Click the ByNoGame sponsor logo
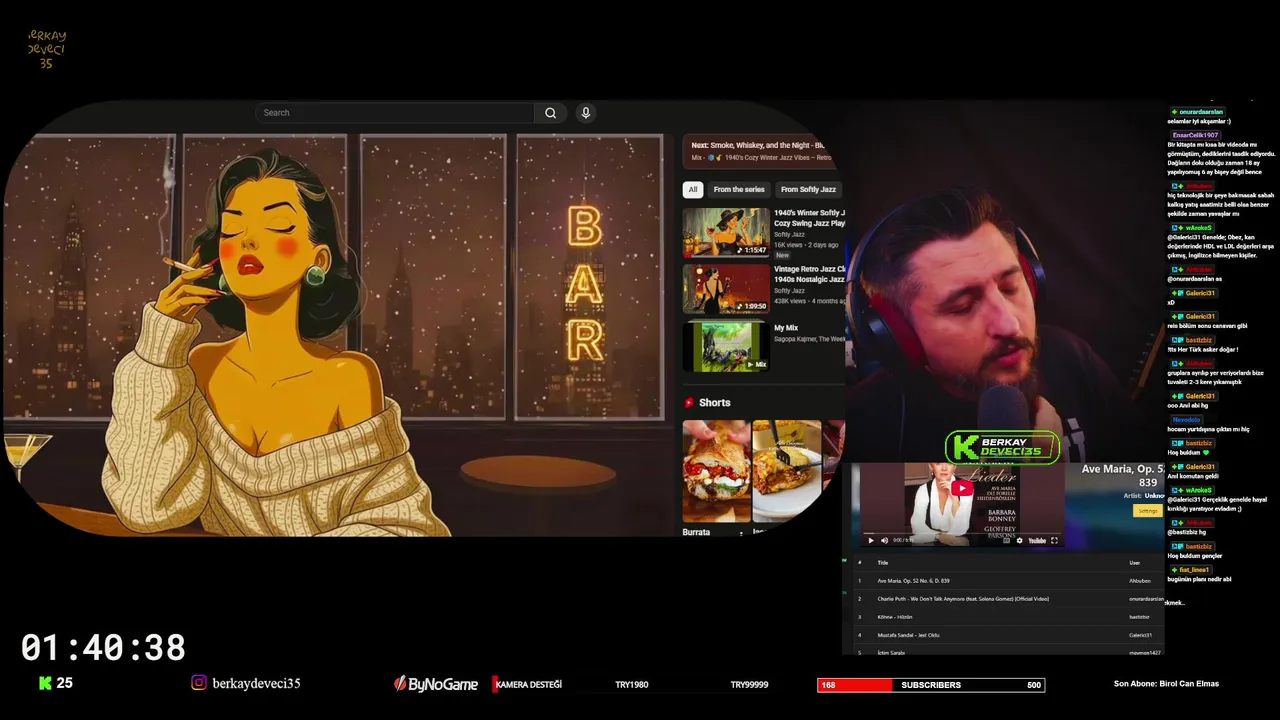 (436, 684)
